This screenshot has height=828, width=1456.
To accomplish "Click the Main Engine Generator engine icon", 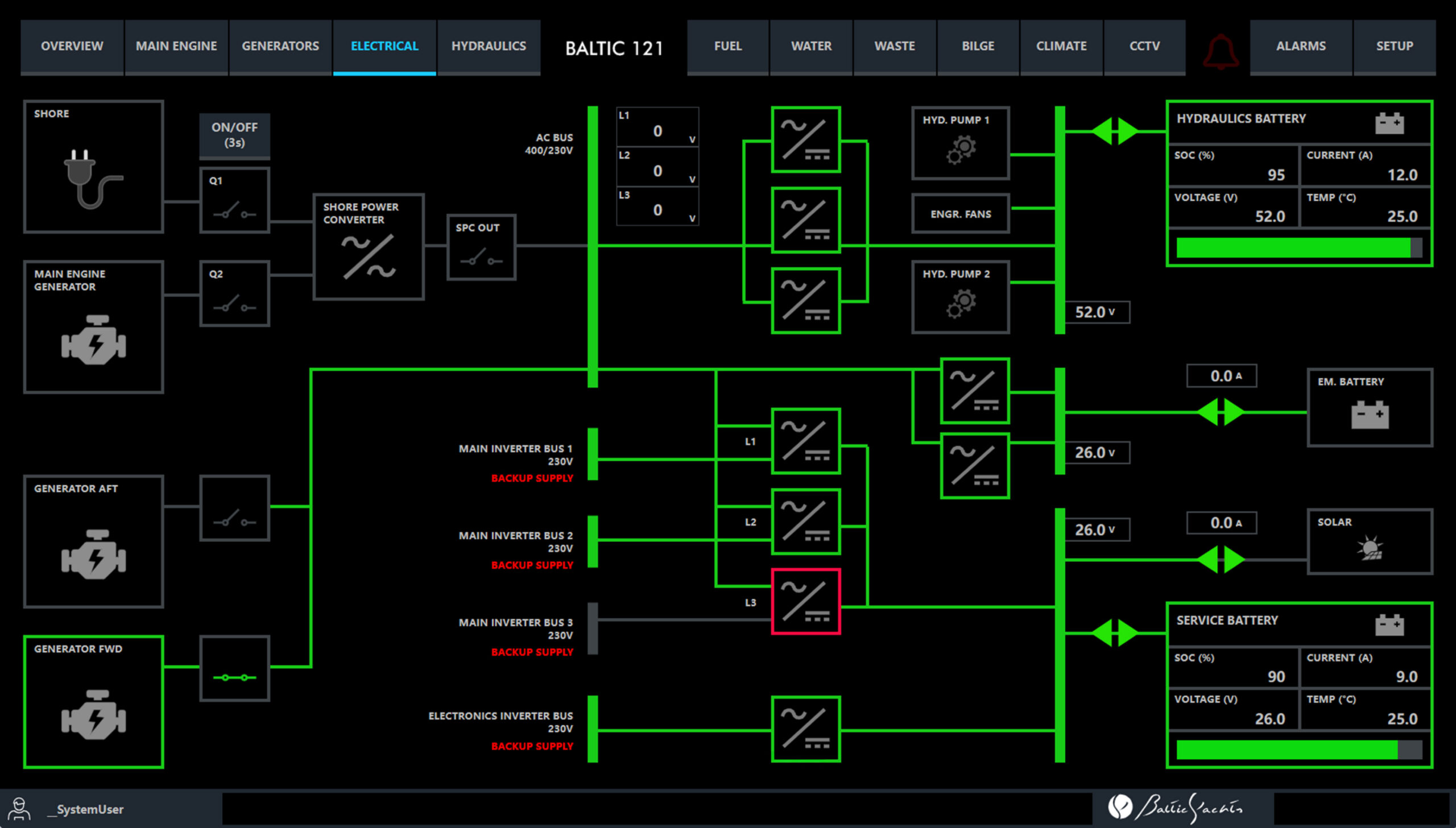I will click(x=93, y=340).
